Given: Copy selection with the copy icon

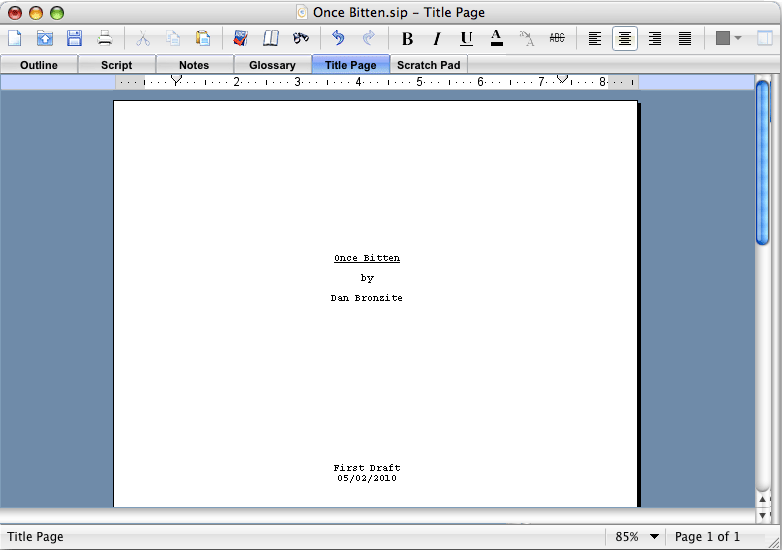Looking at the screenshot, I should [173, 38].
